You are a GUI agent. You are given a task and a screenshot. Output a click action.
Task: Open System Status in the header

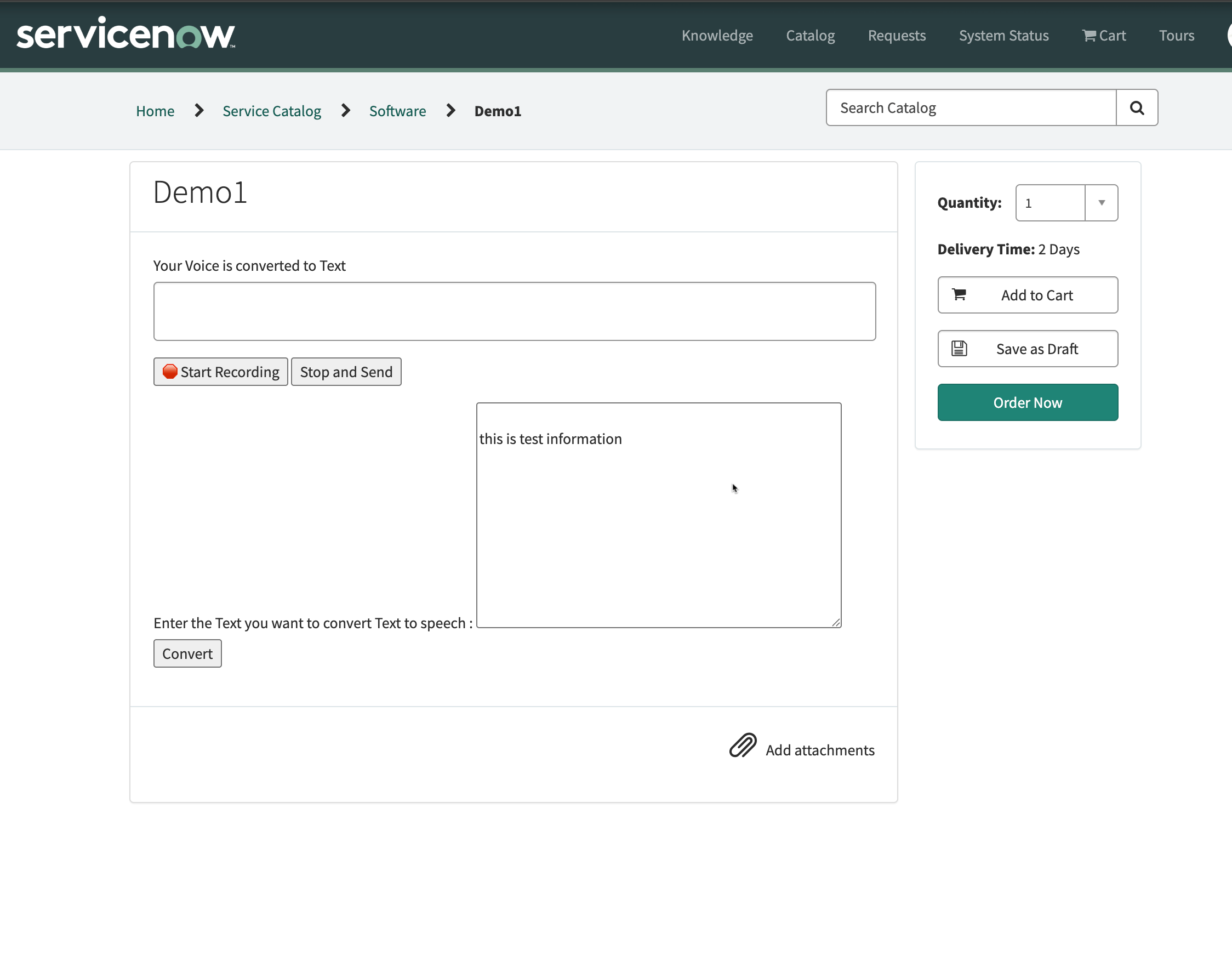pyautogui.click(x=1003, y=36)
